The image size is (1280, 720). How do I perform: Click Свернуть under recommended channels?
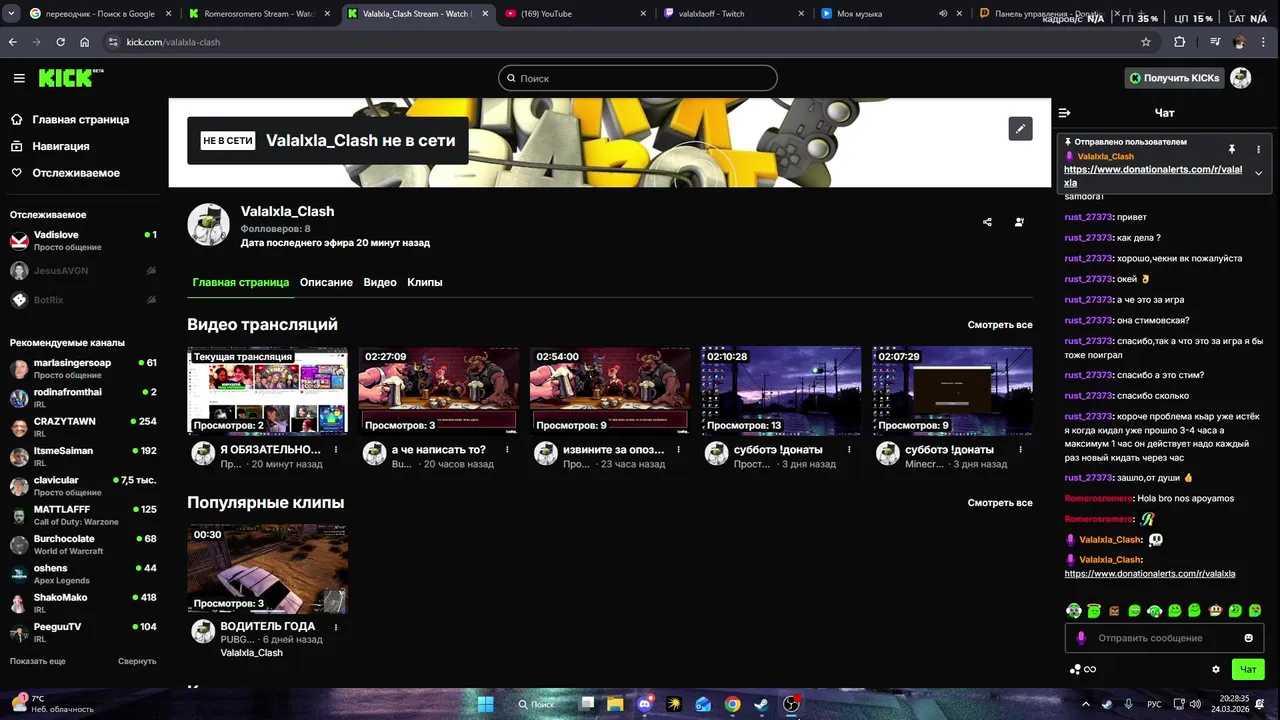pyautogui.click(x=137, y=661)
